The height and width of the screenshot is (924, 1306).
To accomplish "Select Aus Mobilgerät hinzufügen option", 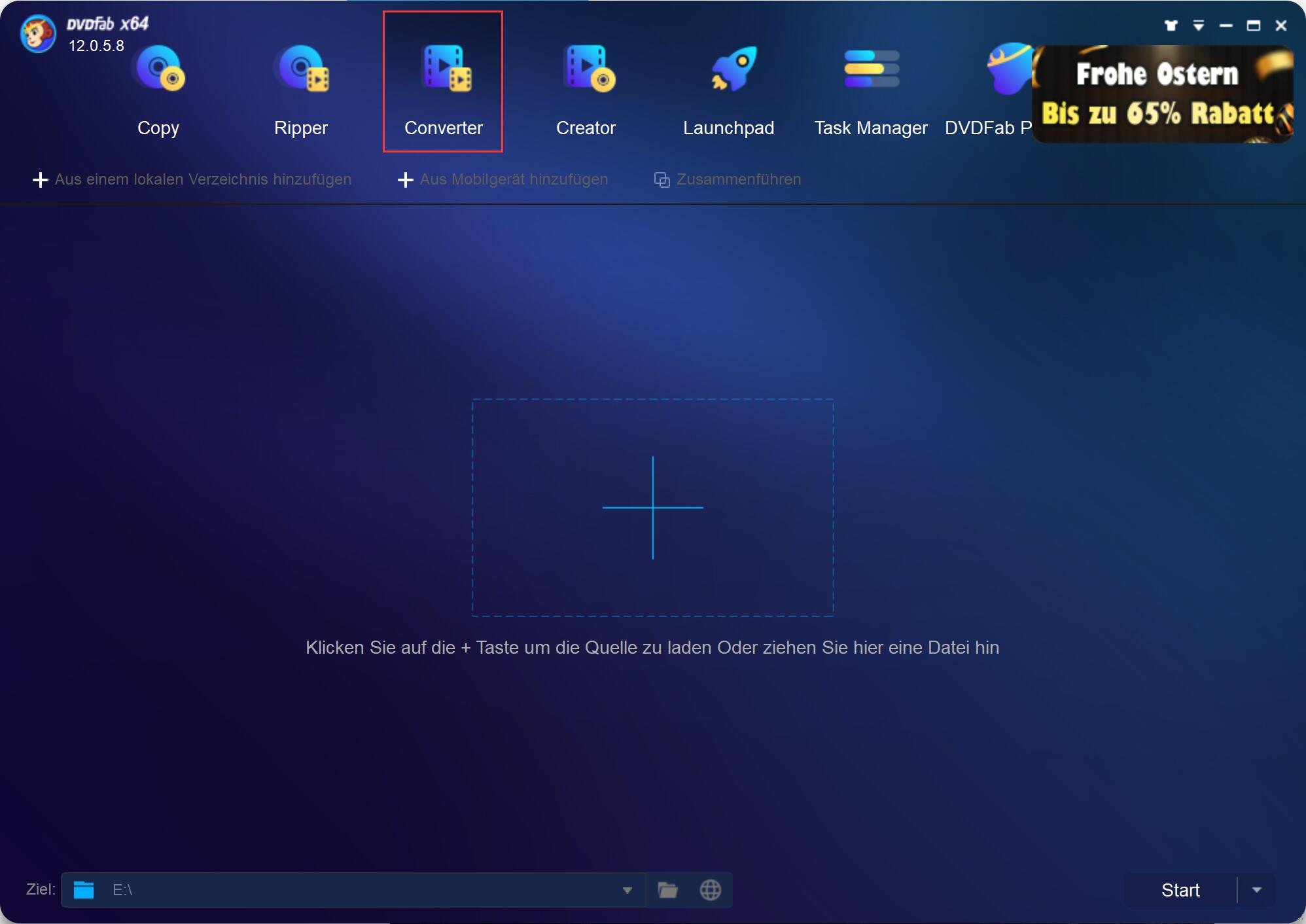I will [x=504, y=179].
